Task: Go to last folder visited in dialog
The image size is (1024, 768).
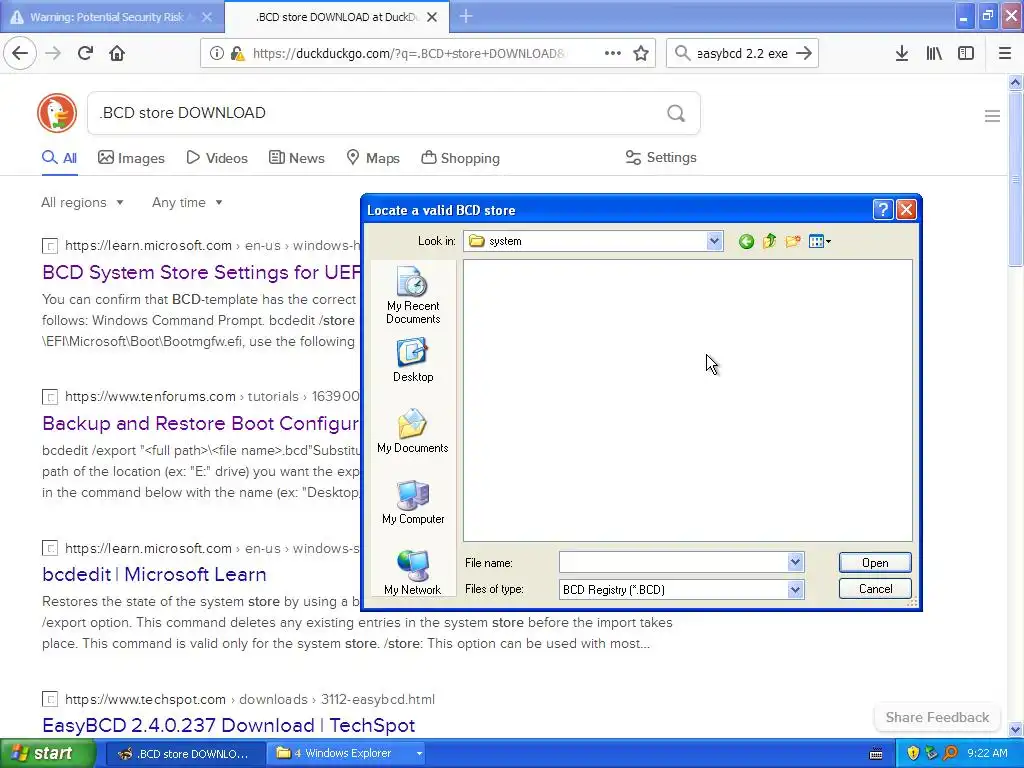Action: 746,242
